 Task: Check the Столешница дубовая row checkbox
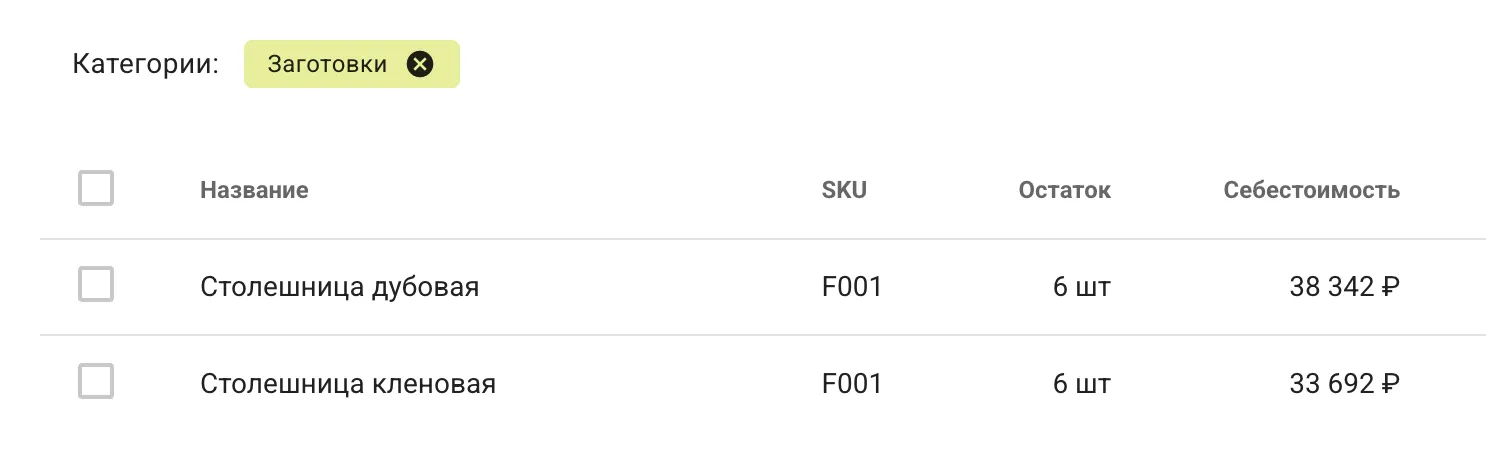[x=96, y=285]
